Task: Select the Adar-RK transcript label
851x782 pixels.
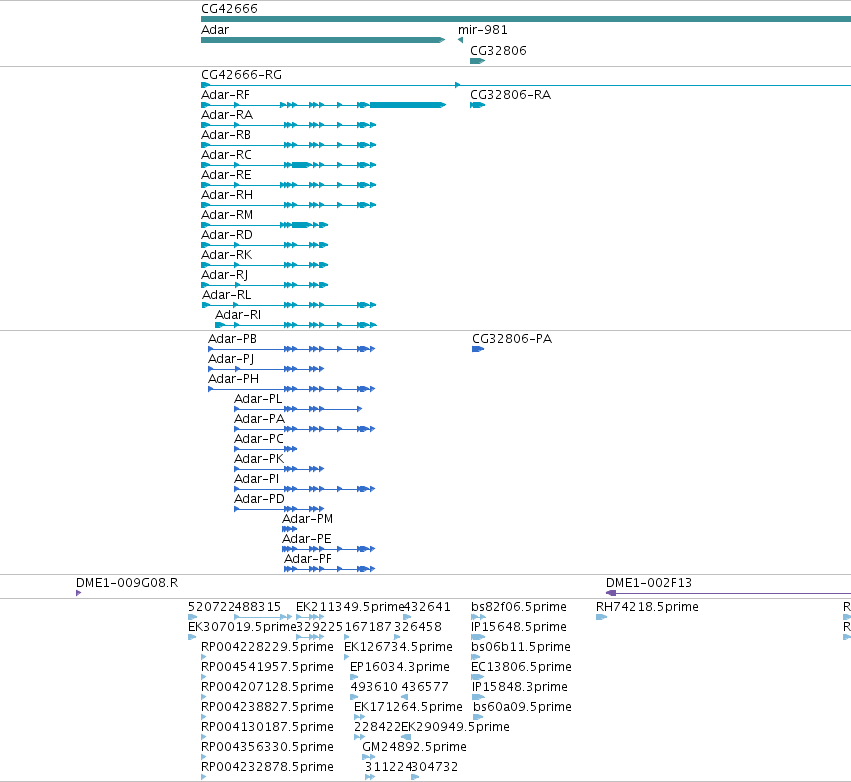Action: click(226, 255)
